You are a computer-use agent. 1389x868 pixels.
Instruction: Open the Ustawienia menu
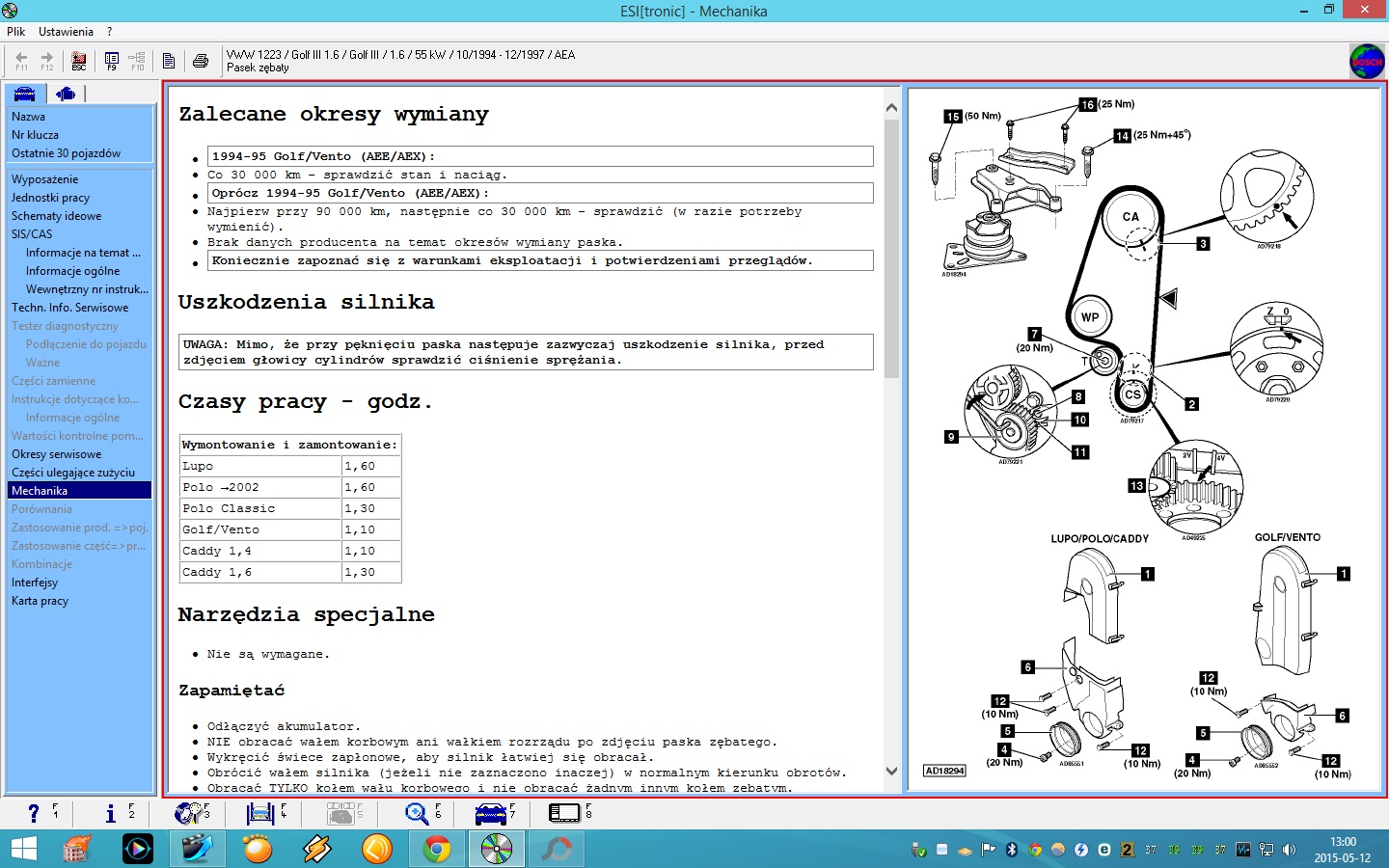click(x=66, y=32)
